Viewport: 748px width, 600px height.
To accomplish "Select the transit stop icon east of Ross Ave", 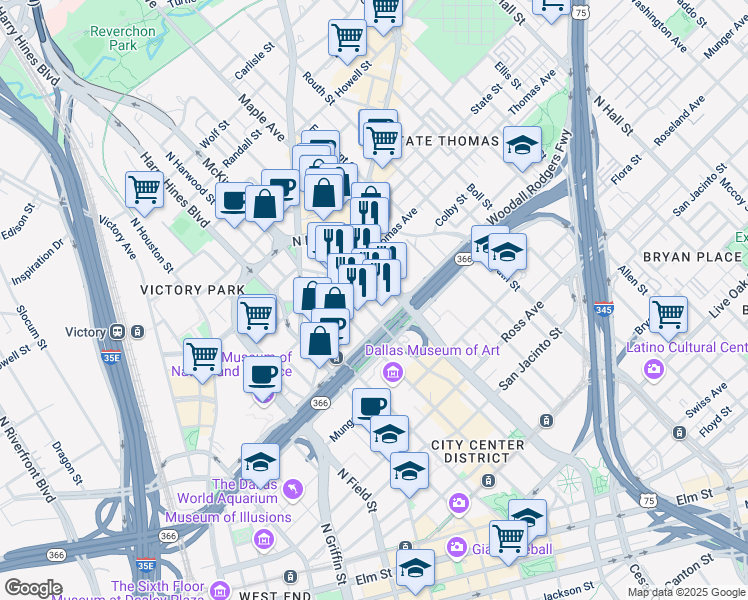I will coord(546,420).
